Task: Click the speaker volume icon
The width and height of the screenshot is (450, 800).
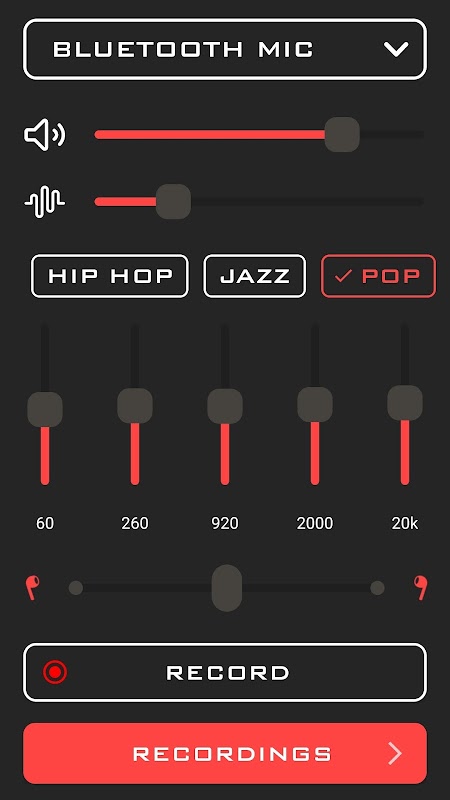Action: (x=45, y=135)
